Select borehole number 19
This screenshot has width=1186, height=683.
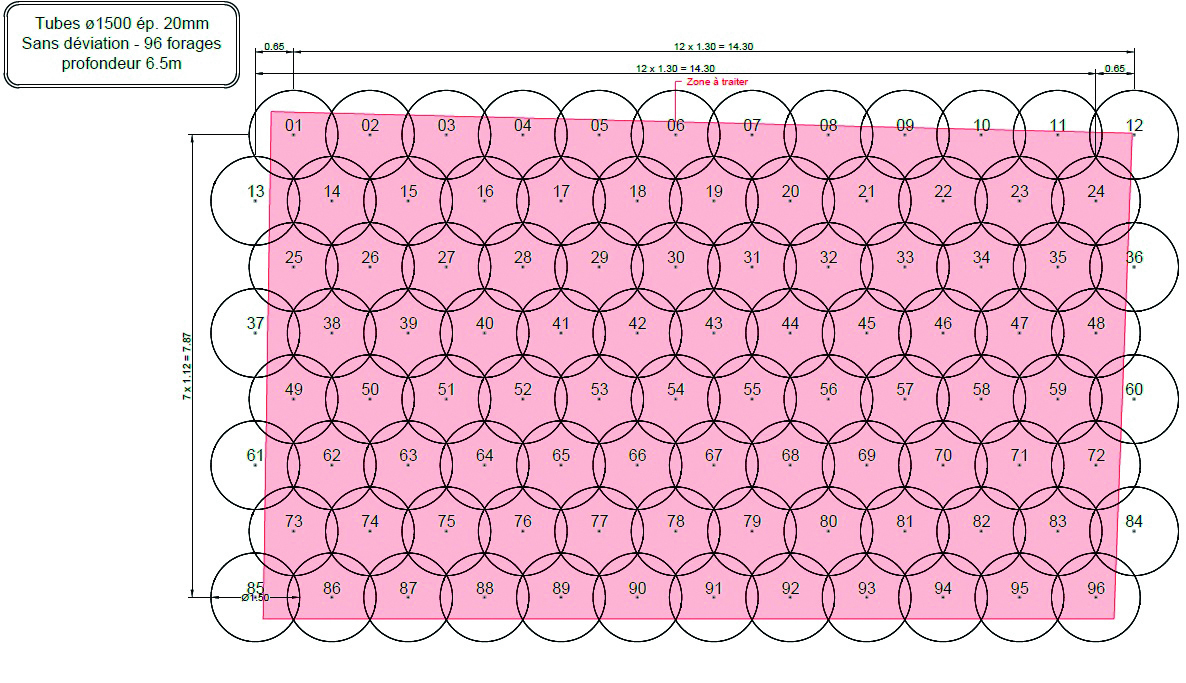tap(714, 191)
